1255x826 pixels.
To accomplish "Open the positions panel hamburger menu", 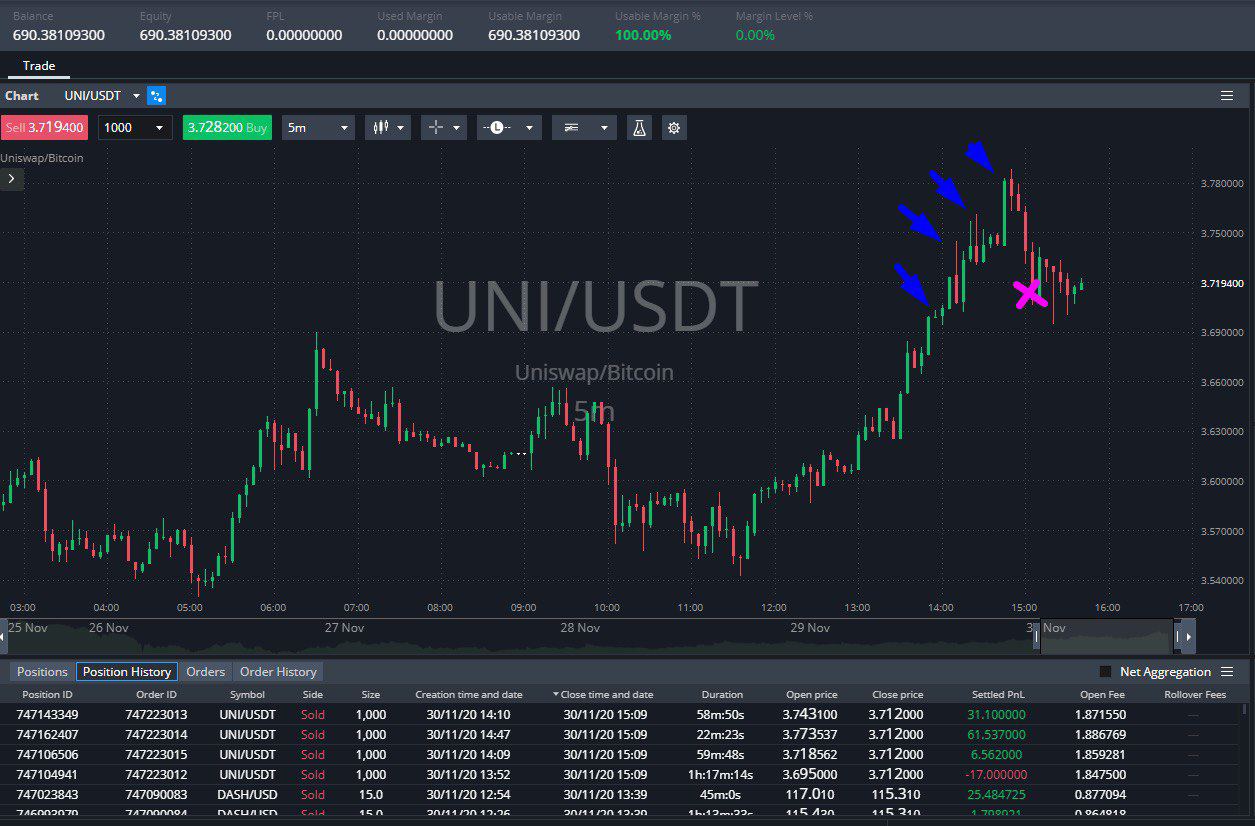I will 1227,672.
